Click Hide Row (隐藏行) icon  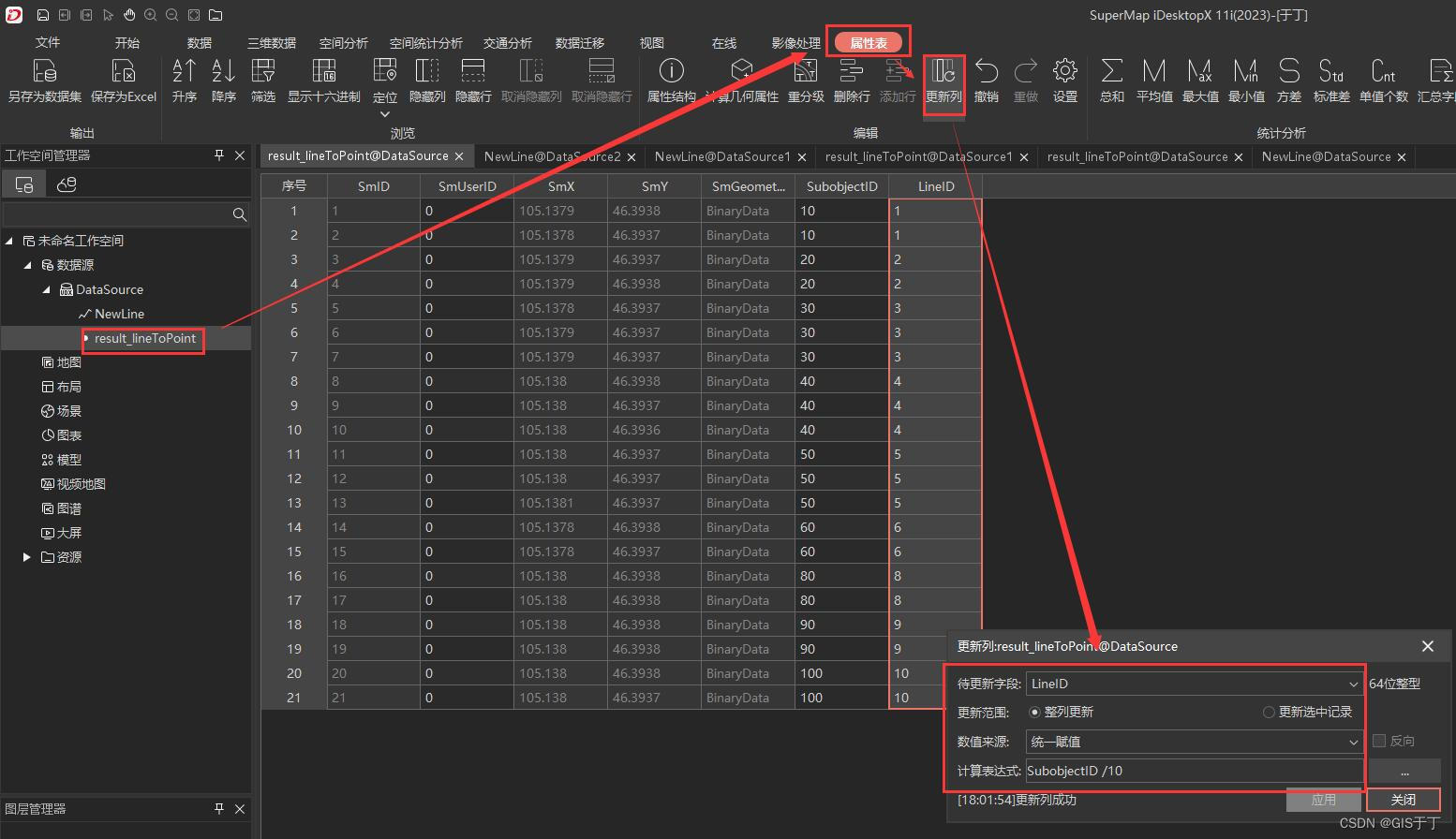(473, 71)
